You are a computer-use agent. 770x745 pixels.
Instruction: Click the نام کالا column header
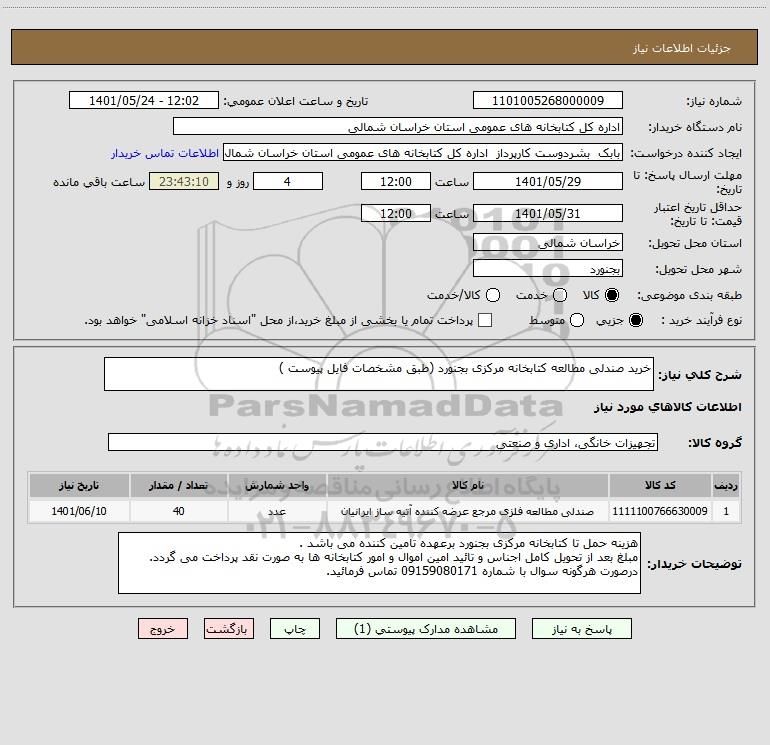[468, 485]
